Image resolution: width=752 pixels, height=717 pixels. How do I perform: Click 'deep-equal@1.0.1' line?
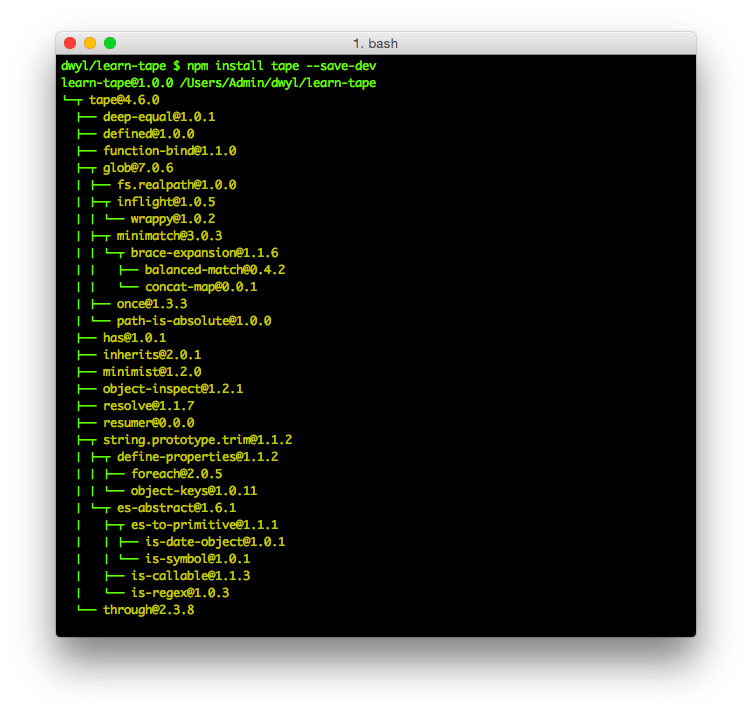[x=159, y=117]
